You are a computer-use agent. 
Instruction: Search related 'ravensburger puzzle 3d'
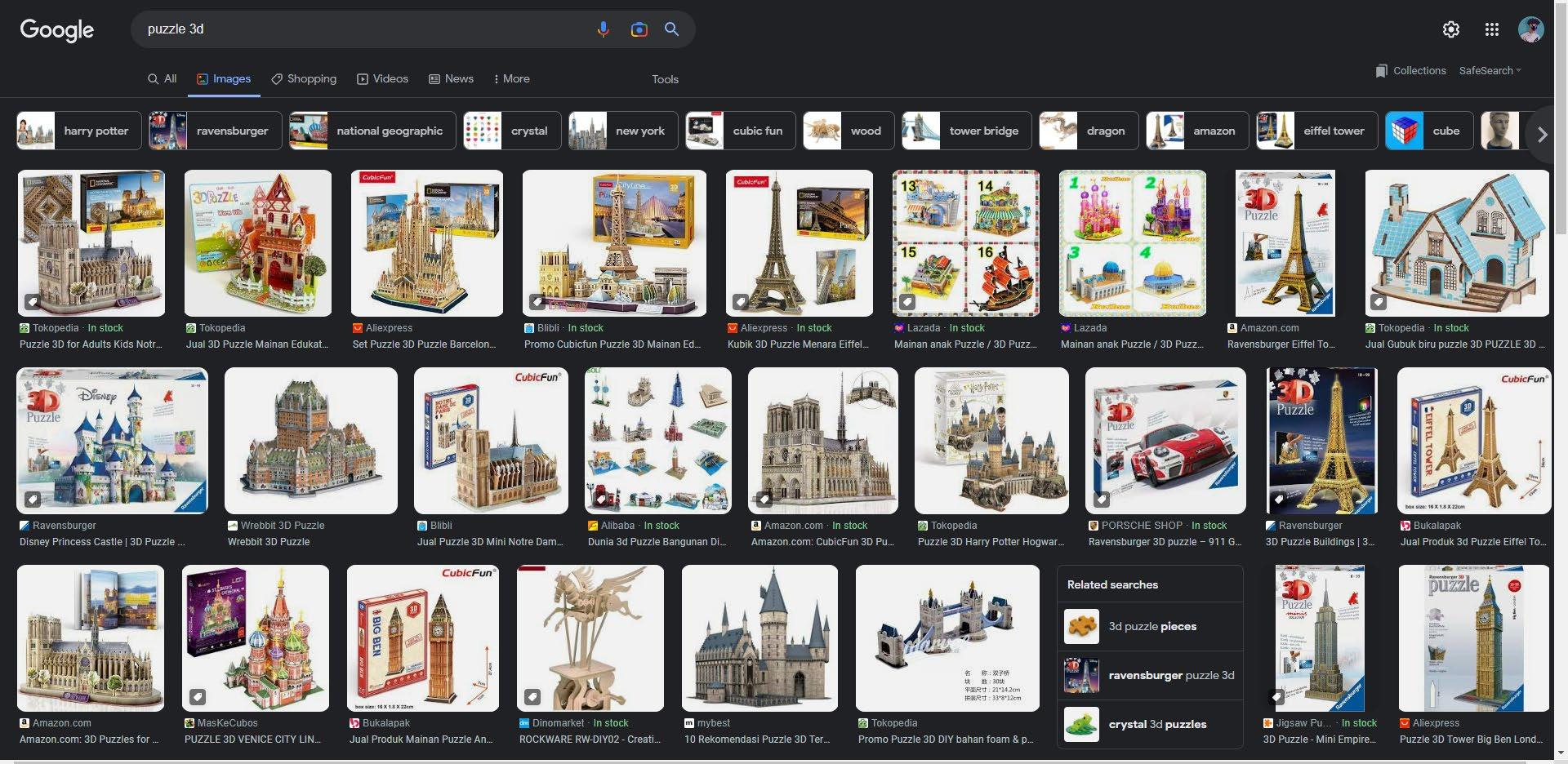(x=1150, y=676)
